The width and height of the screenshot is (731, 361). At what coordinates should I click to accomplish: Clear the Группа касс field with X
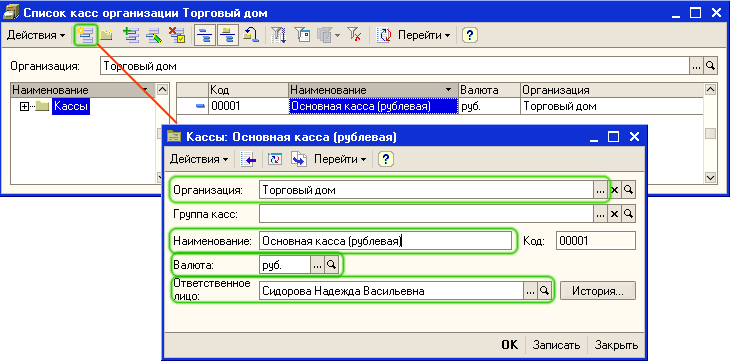[x=614, y=214]
